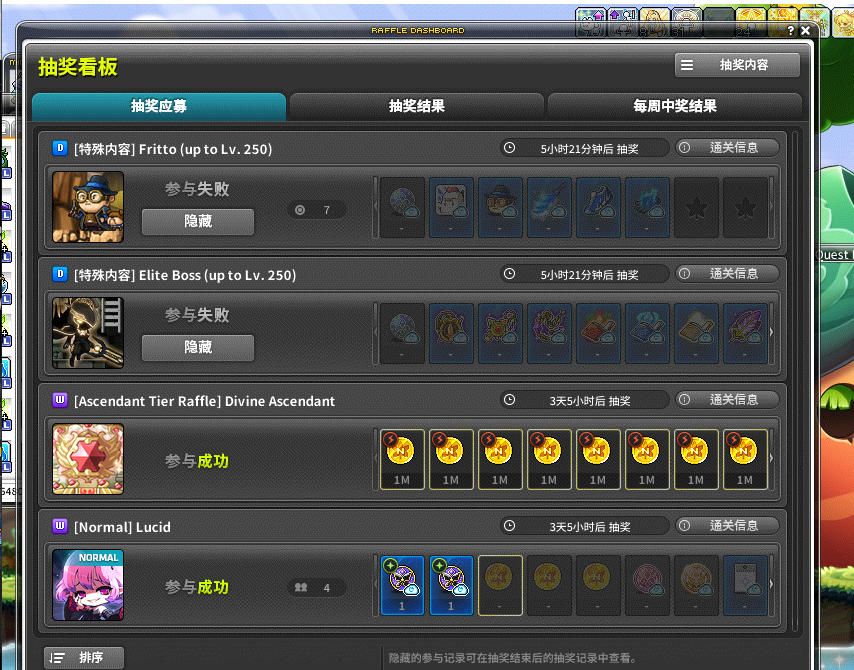Select the chicken reward in Fritto row

(451, 207)
